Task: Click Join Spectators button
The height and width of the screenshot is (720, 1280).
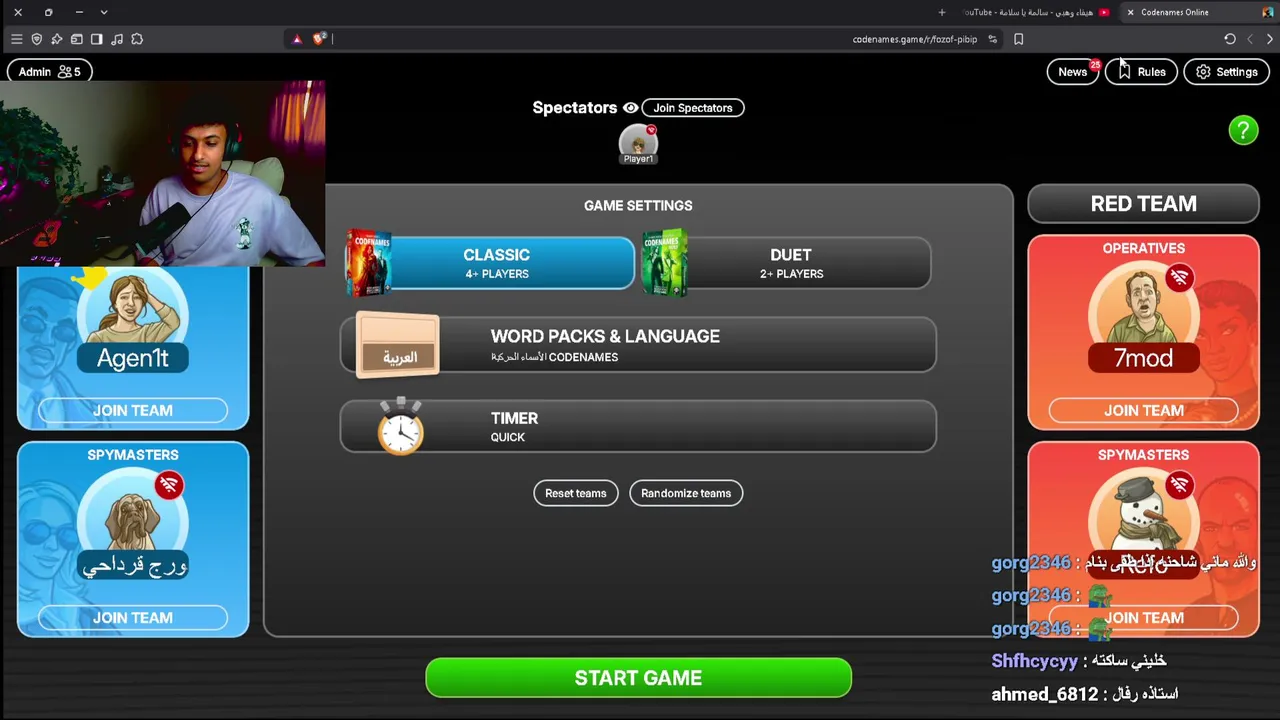Action: pyautogui.click(x=693, y=108)
